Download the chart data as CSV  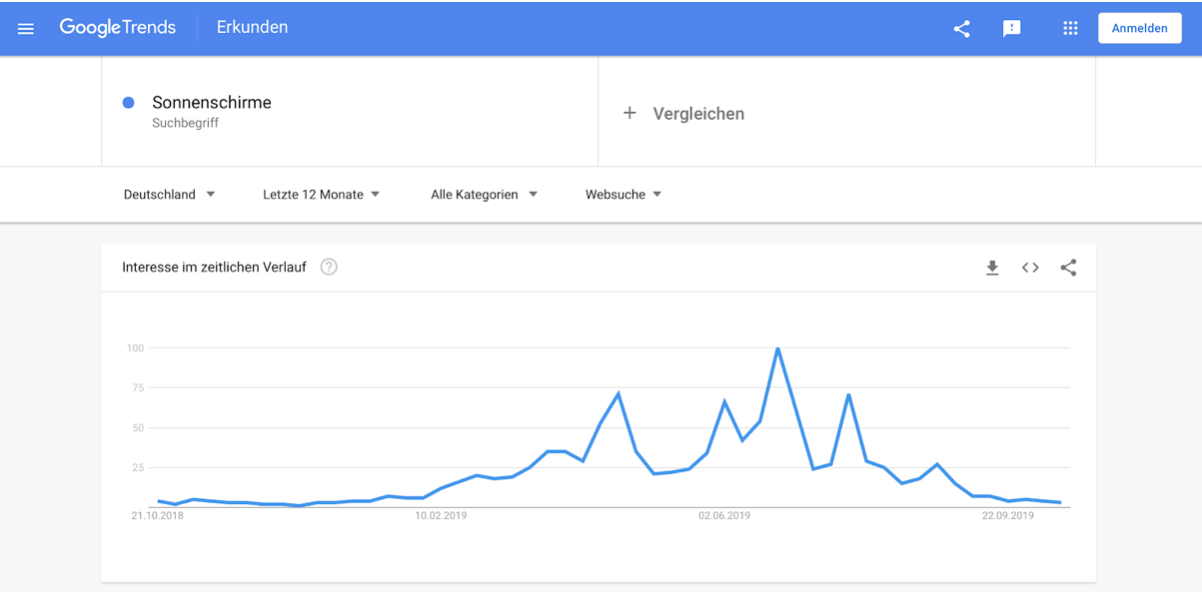[992, 267]
